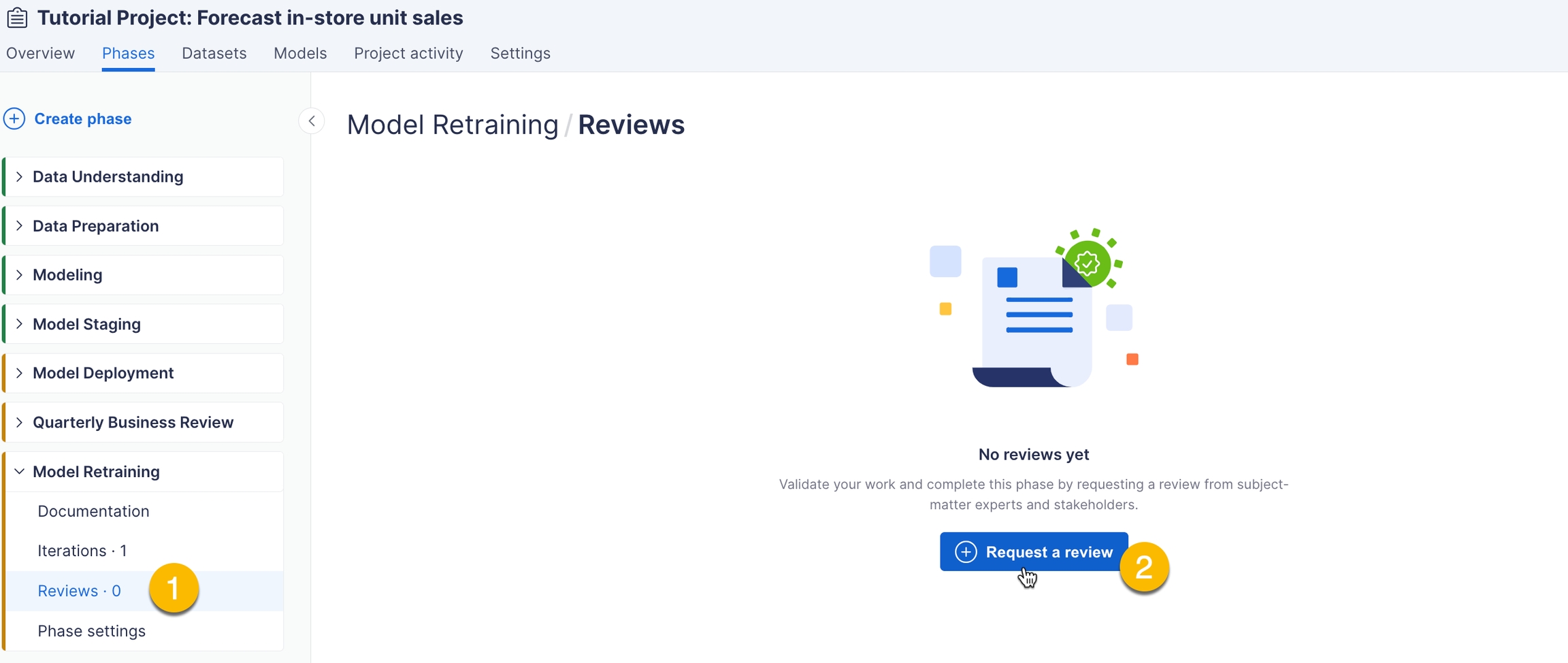
Task: Open the Datasets tab
Action: (214, 53)
